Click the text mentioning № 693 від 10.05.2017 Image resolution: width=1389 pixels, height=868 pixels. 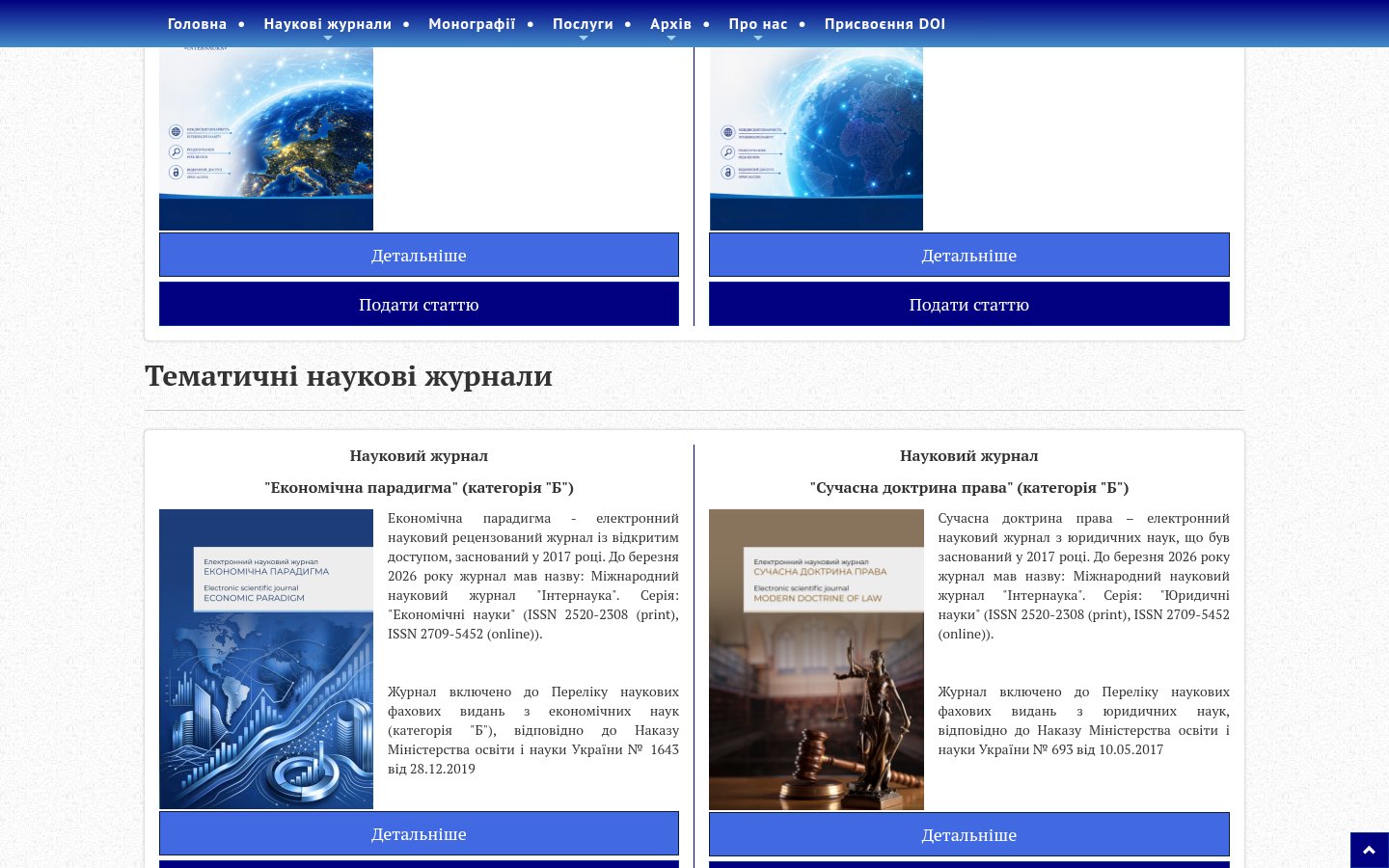(1084, 720)
